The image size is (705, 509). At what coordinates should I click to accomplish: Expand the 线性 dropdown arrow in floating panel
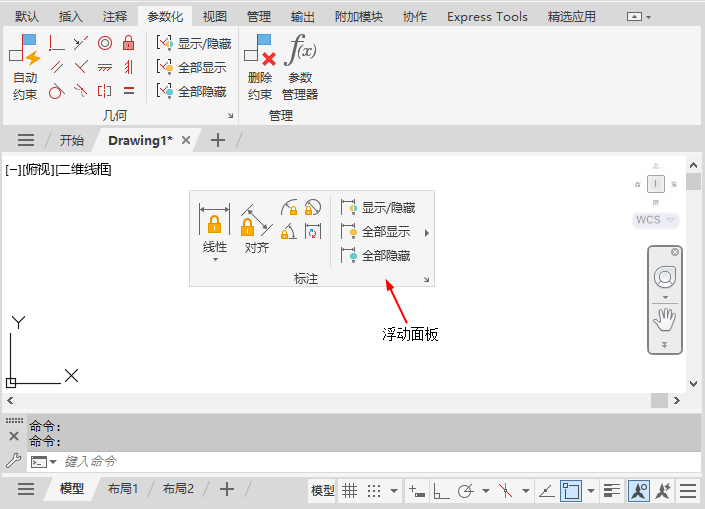(214, 260)
